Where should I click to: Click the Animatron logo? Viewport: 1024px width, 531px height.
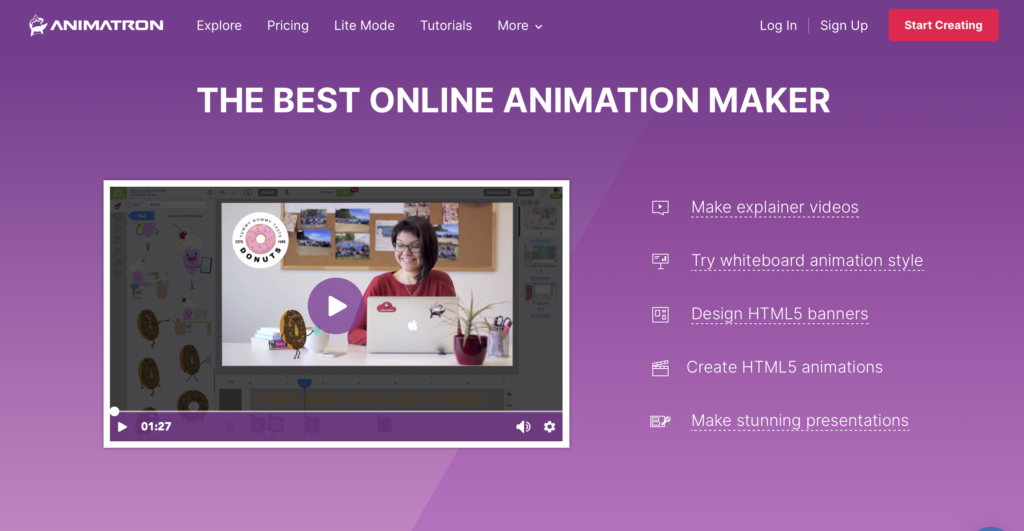pos(96,25)
